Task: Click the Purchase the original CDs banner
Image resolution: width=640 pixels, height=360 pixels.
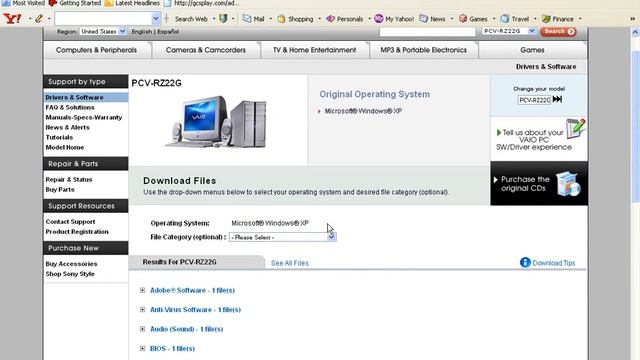Action: pyautogui.click(x=539, y=183)
